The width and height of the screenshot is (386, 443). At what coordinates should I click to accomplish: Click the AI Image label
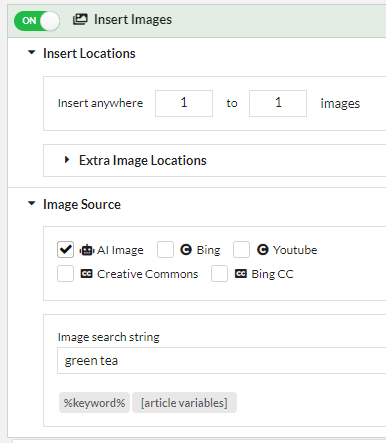pos(120,250)
